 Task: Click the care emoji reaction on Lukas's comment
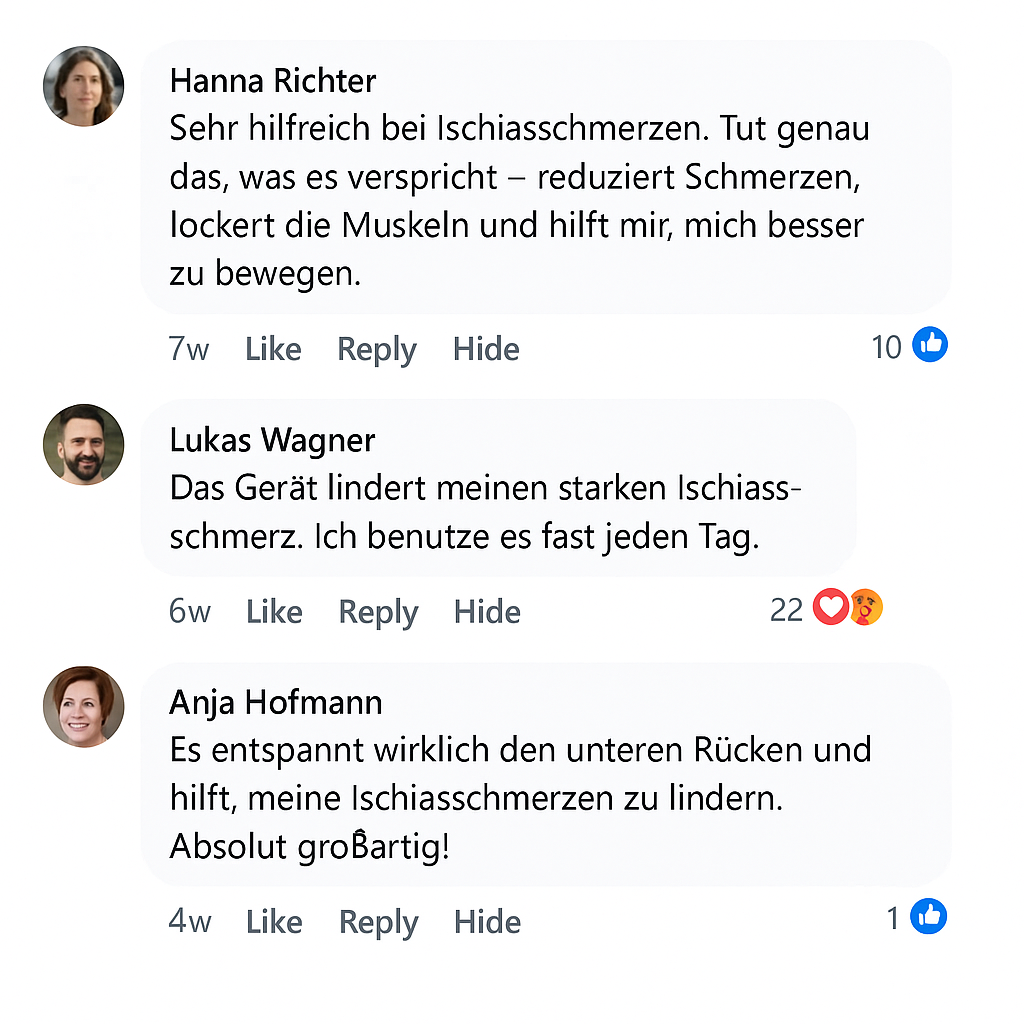(x=866, y=608)
